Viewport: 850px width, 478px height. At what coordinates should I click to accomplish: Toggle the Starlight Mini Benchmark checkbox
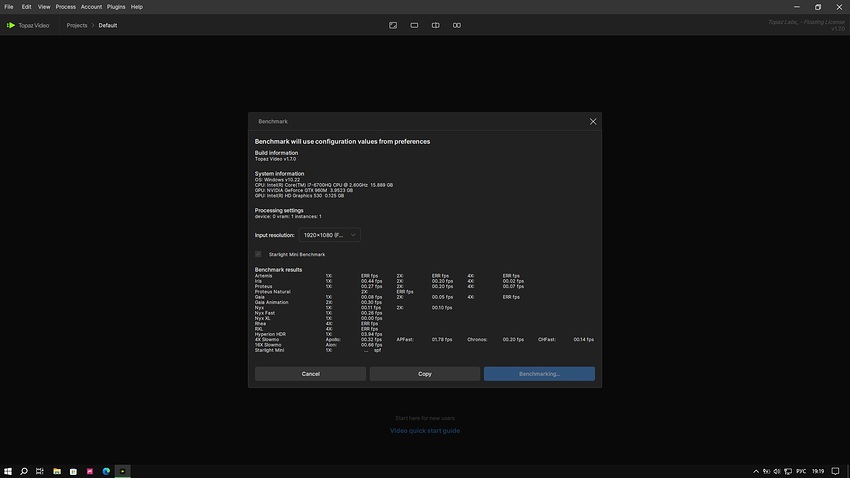258,254
